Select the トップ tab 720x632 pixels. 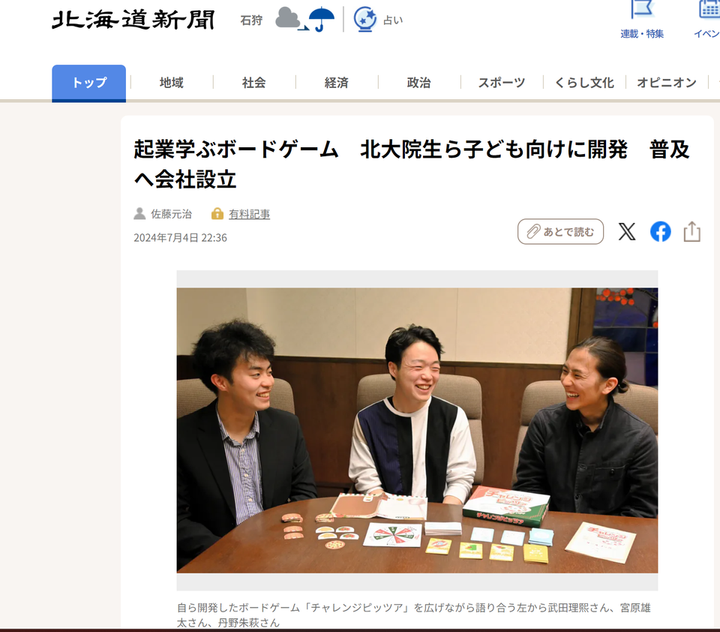point(89,83)
